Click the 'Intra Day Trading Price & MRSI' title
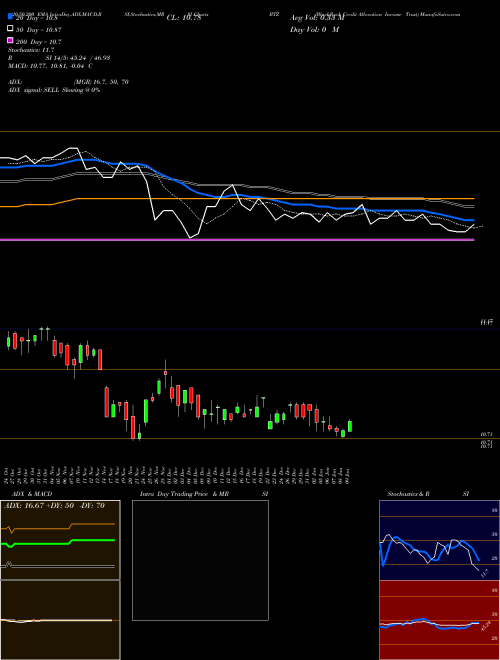Screen dimensions: 500x660 (x=204, y=494)
